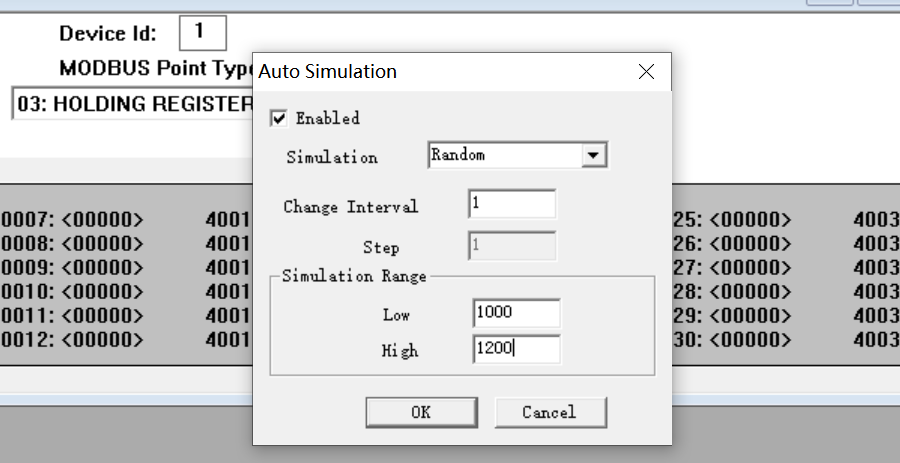Click the Device Id field
Screen dimensions: 900x463
coord(203,33)
